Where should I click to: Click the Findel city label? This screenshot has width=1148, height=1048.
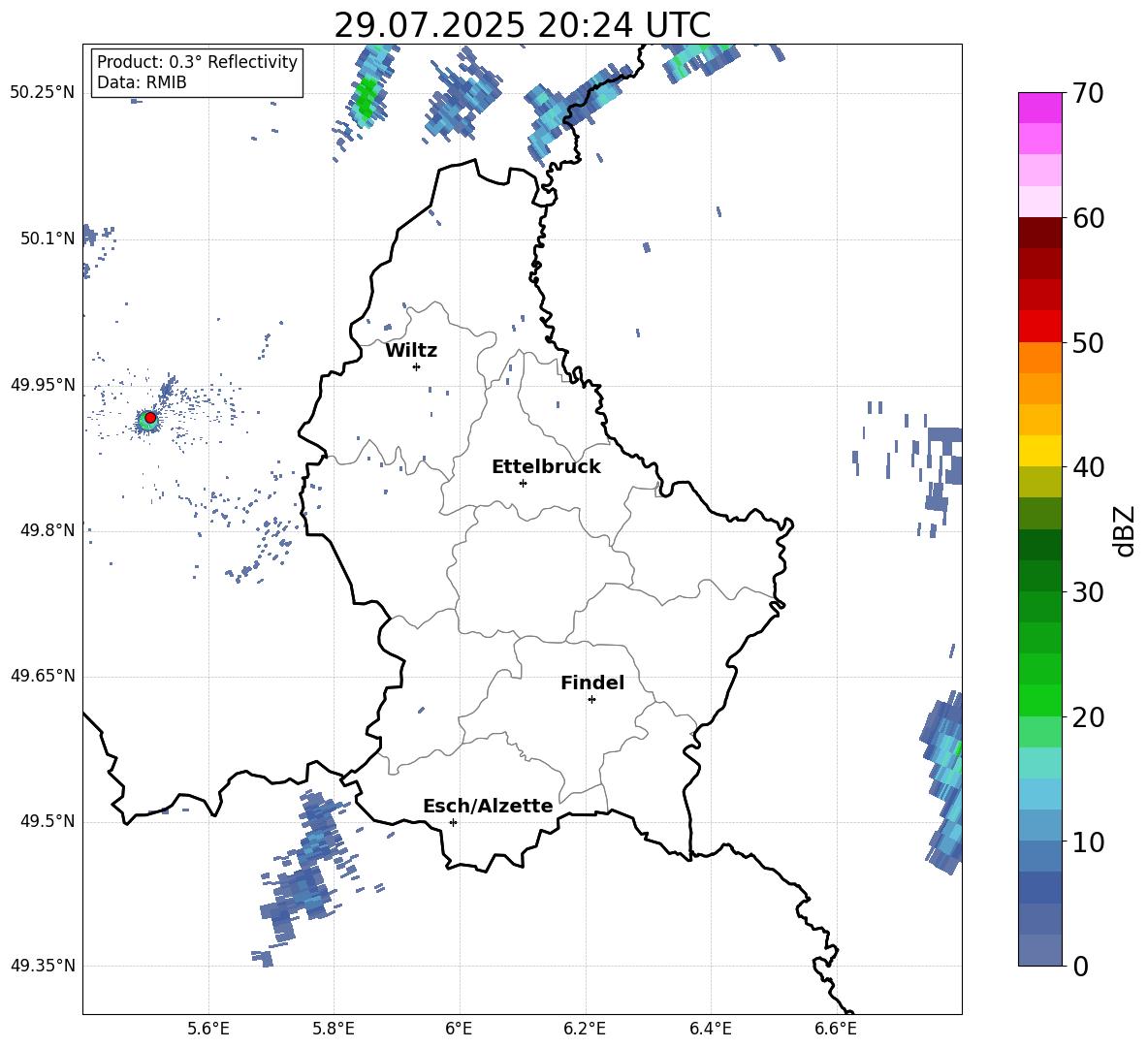[x=592, y=683]
